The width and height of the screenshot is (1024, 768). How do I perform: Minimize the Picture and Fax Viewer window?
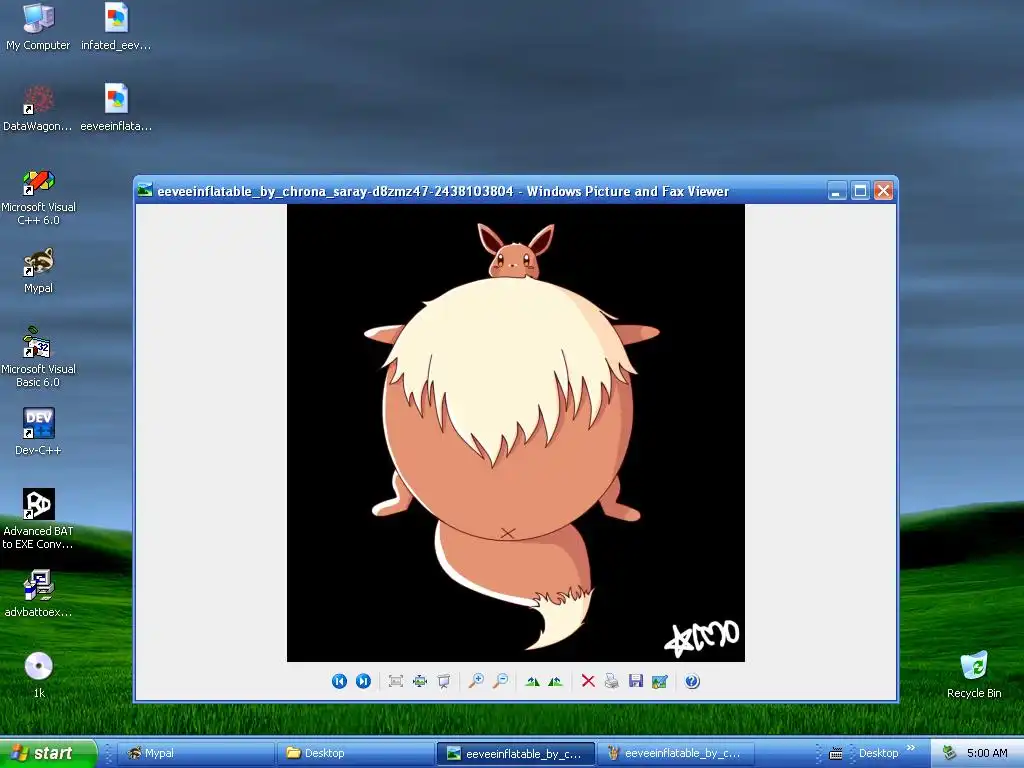[x=837, y=191]
